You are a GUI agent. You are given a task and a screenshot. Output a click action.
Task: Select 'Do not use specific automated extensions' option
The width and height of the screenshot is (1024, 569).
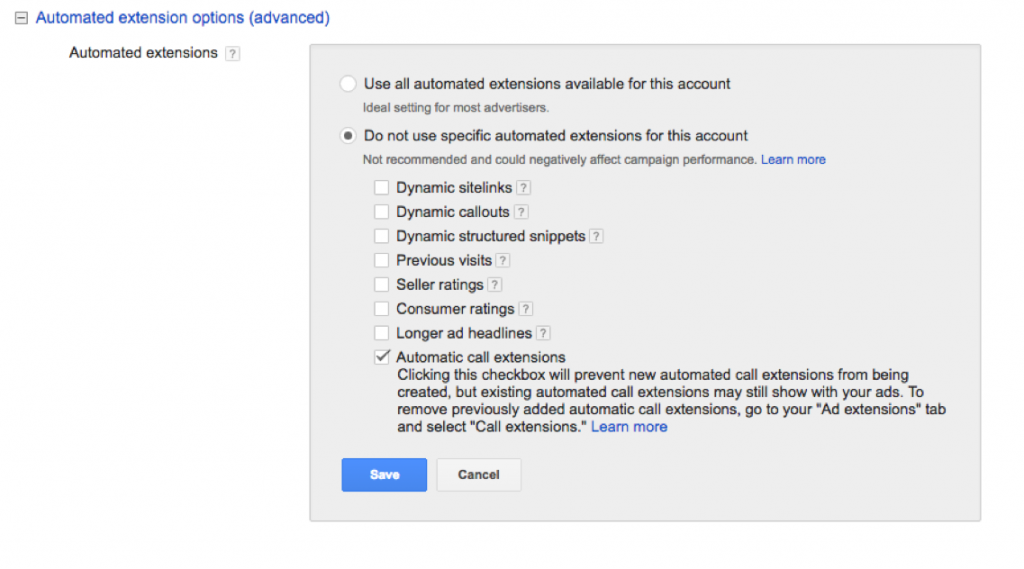tap(348, 135)
